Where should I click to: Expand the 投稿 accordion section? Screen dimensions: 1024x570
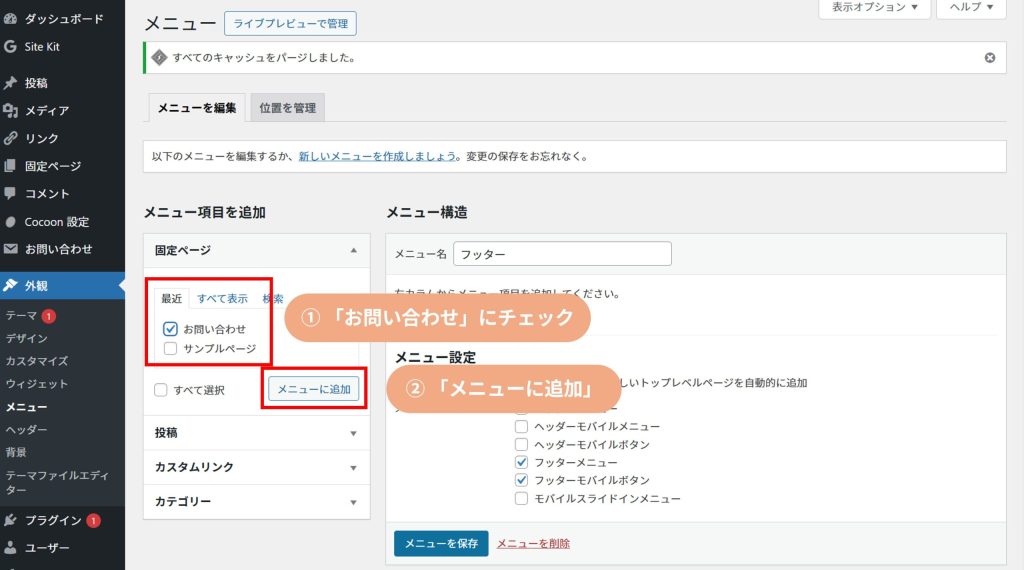pos(256,433)
